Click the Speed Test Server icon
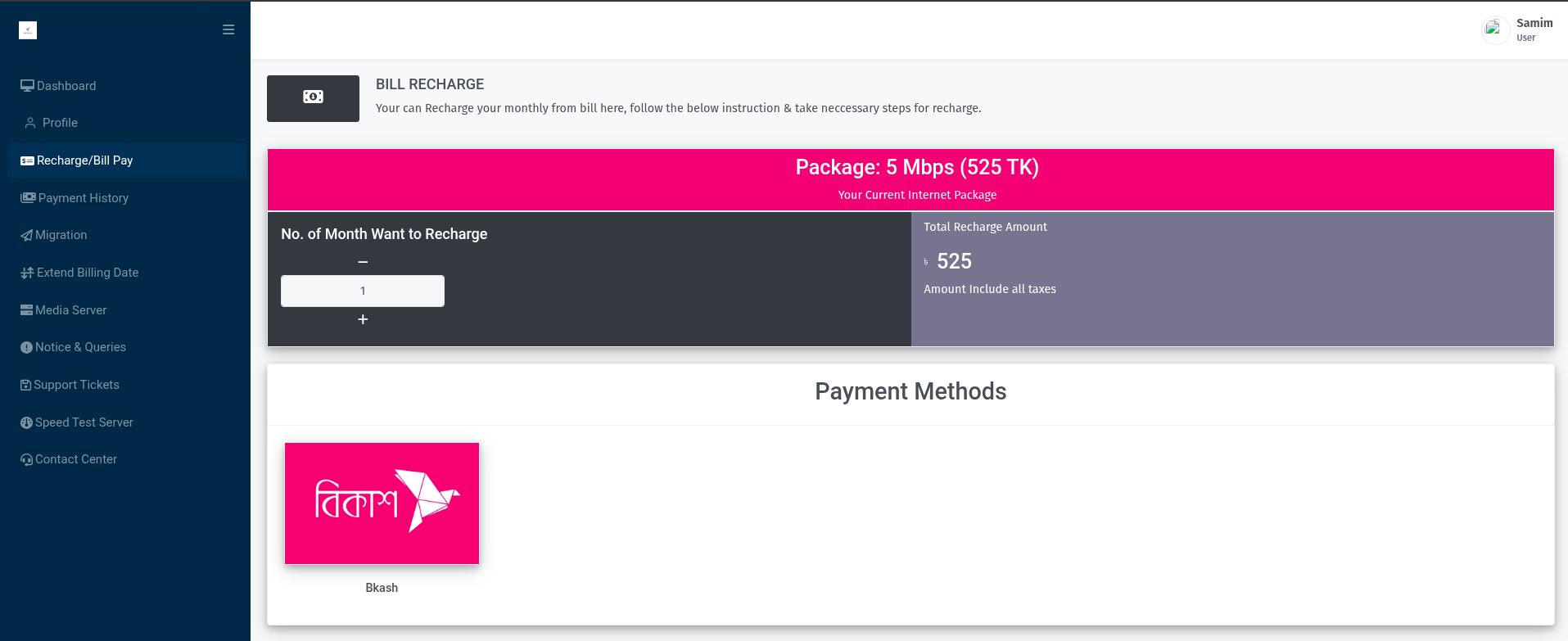 (26, 422)
